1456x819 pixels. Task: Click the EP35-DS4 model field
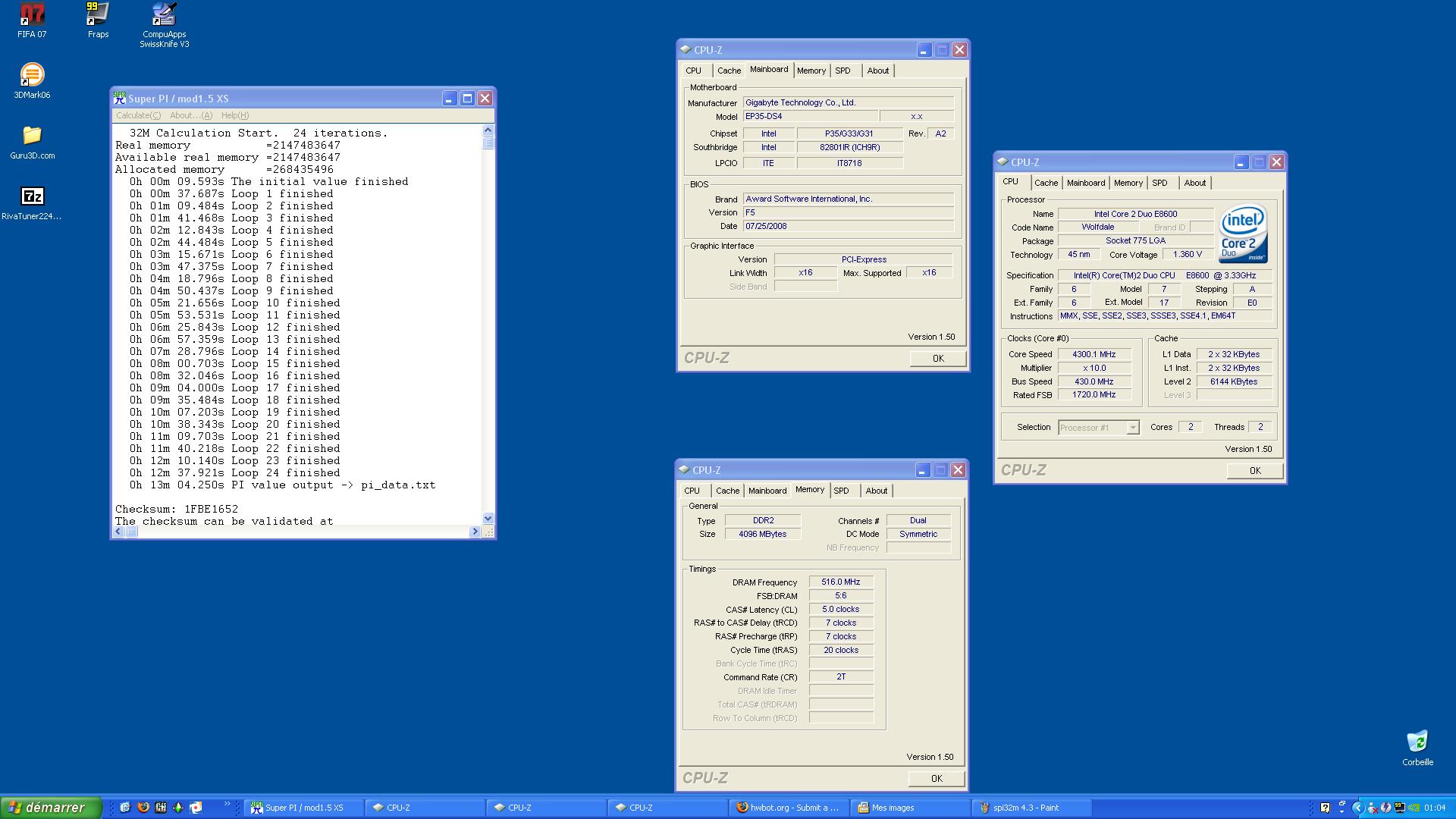point(811,117)
